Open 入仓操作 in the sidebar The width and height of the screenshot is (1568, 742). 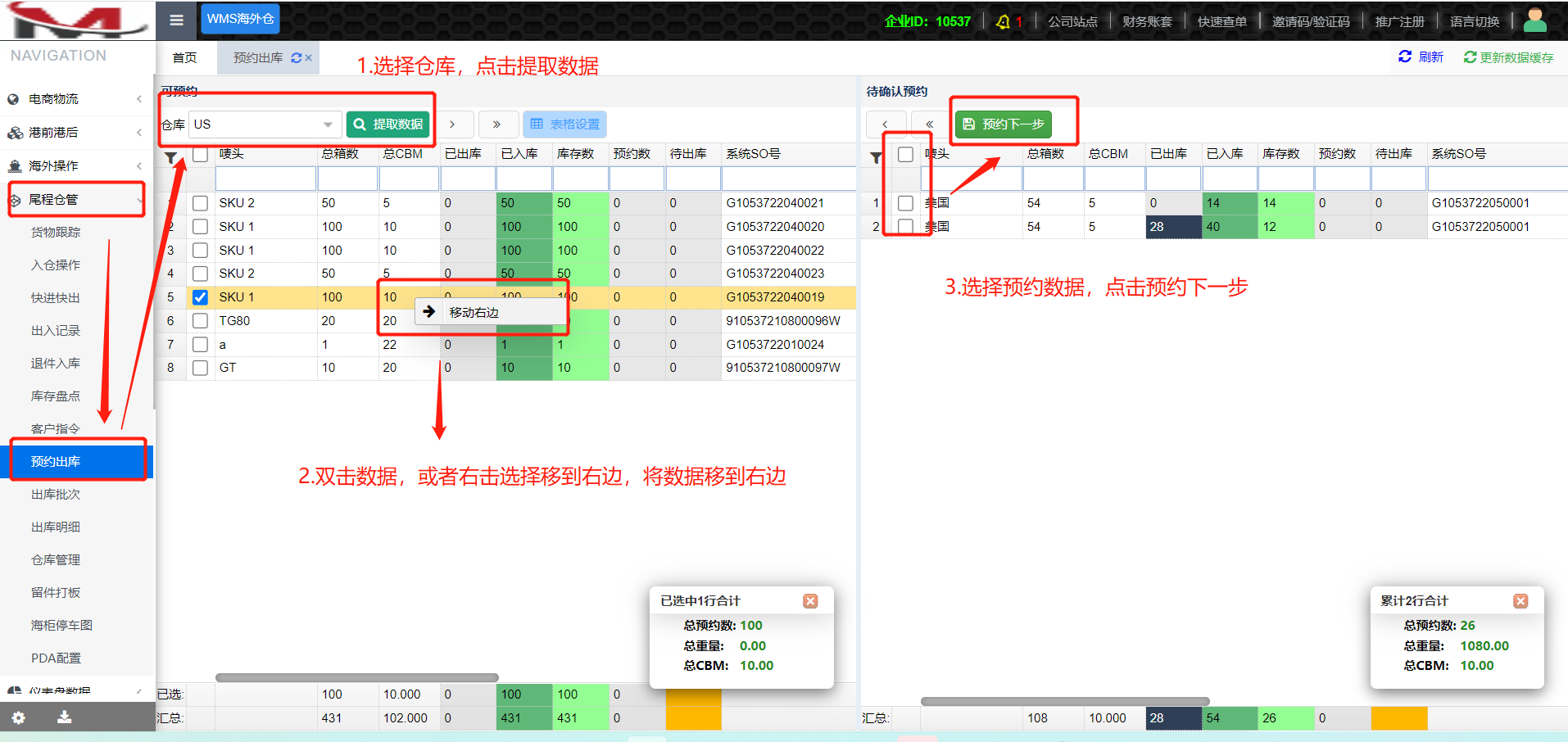point(56,265)
